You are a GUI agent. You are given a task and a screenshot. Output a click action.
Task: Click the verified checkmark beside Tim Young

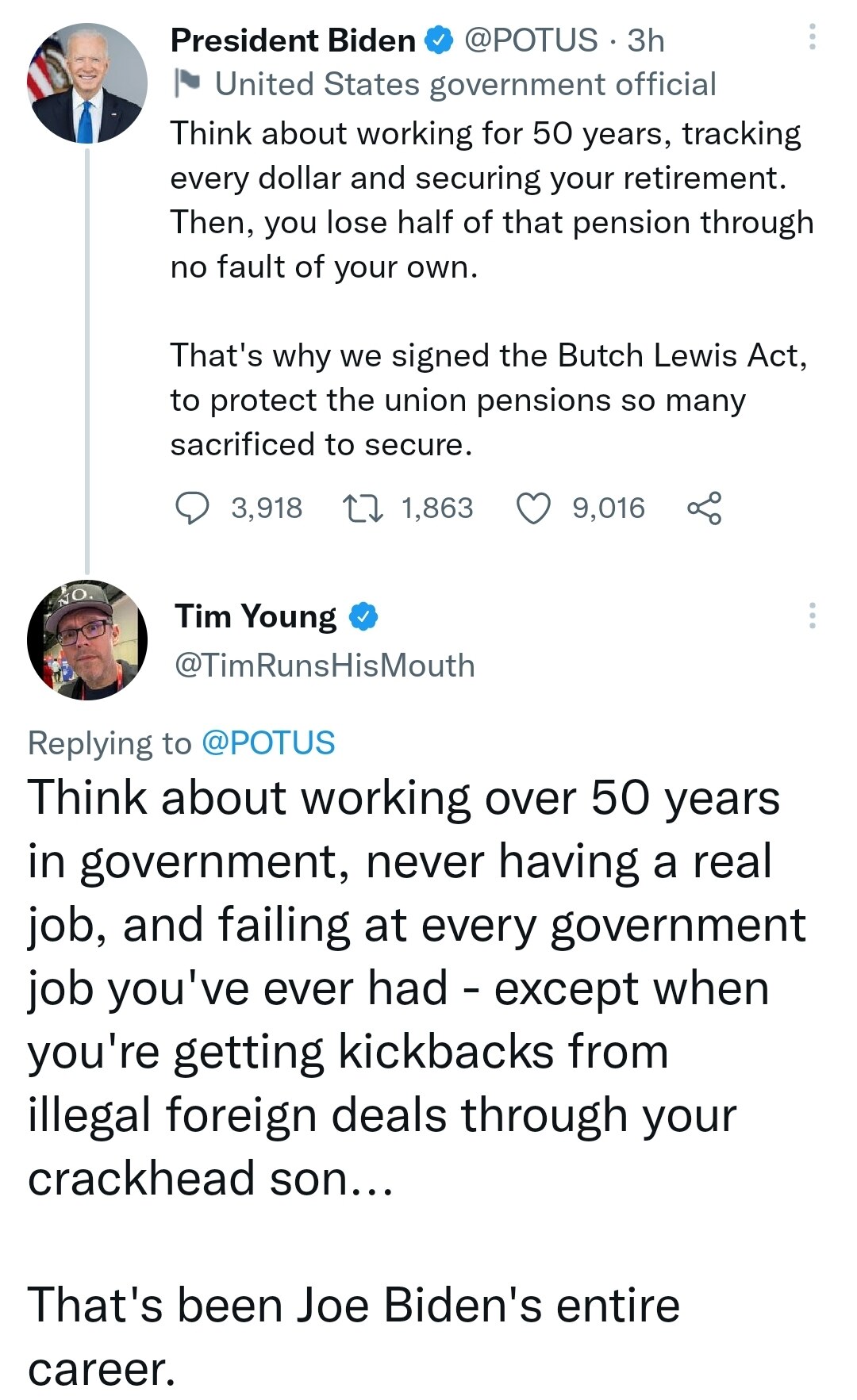pos(363,616)
